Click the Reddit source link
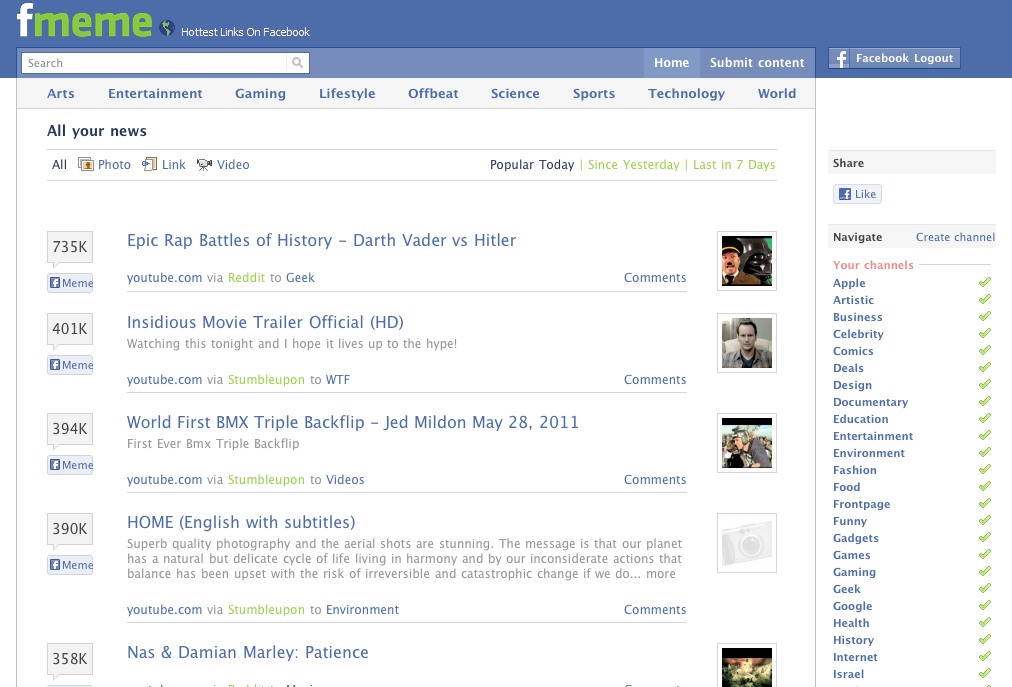The image size is (1012, 687). tap(247, 278)
